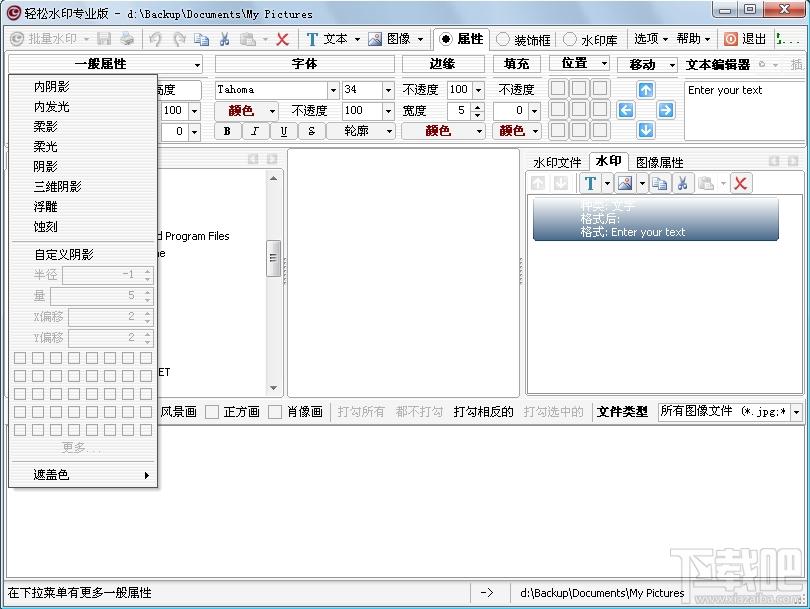Expand the 遮盖色 submenu
This screenshot has width=810, height=609.
tap(83, 475)
